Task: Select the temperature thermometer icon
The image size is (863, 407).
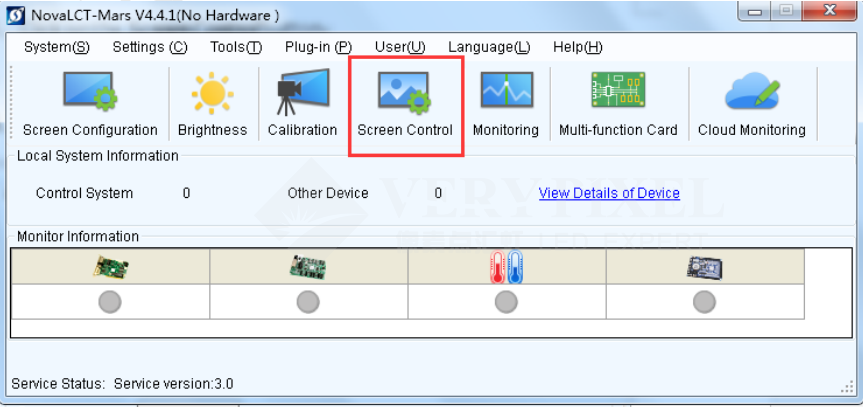Action: (x=506, y=267)
